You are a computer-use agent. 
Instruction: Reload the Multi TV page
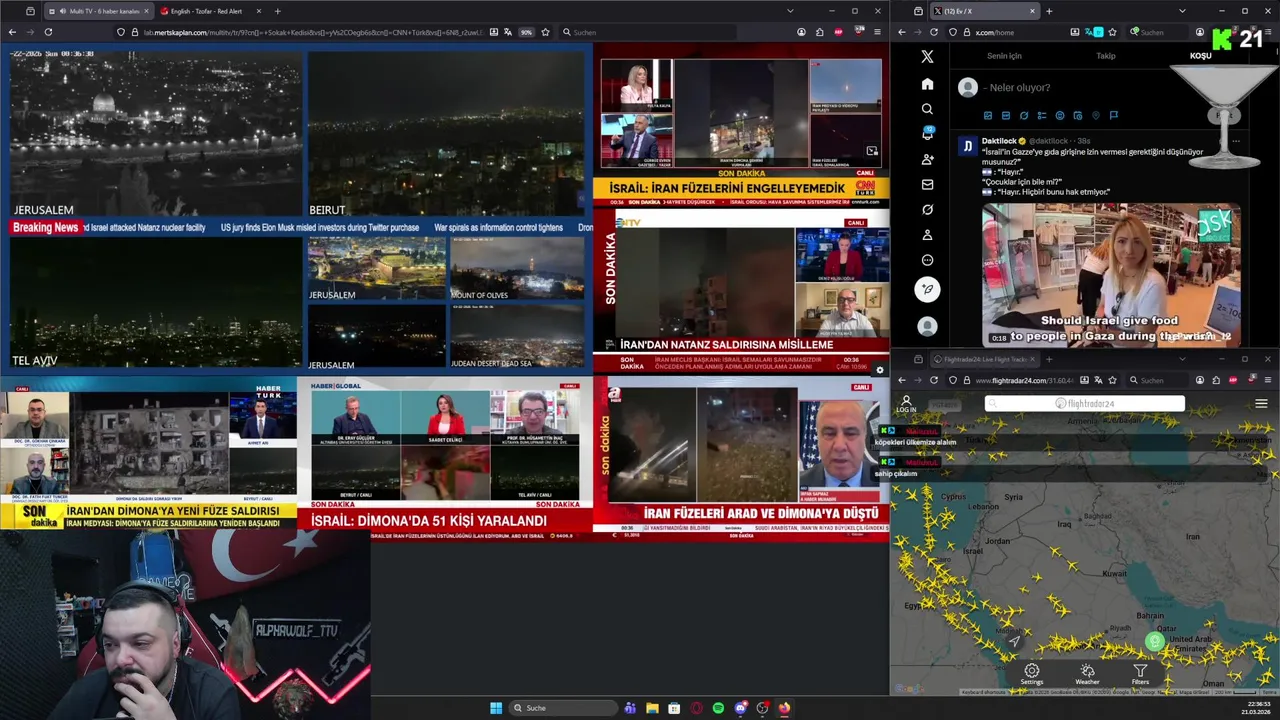click(x=47, y=32)
